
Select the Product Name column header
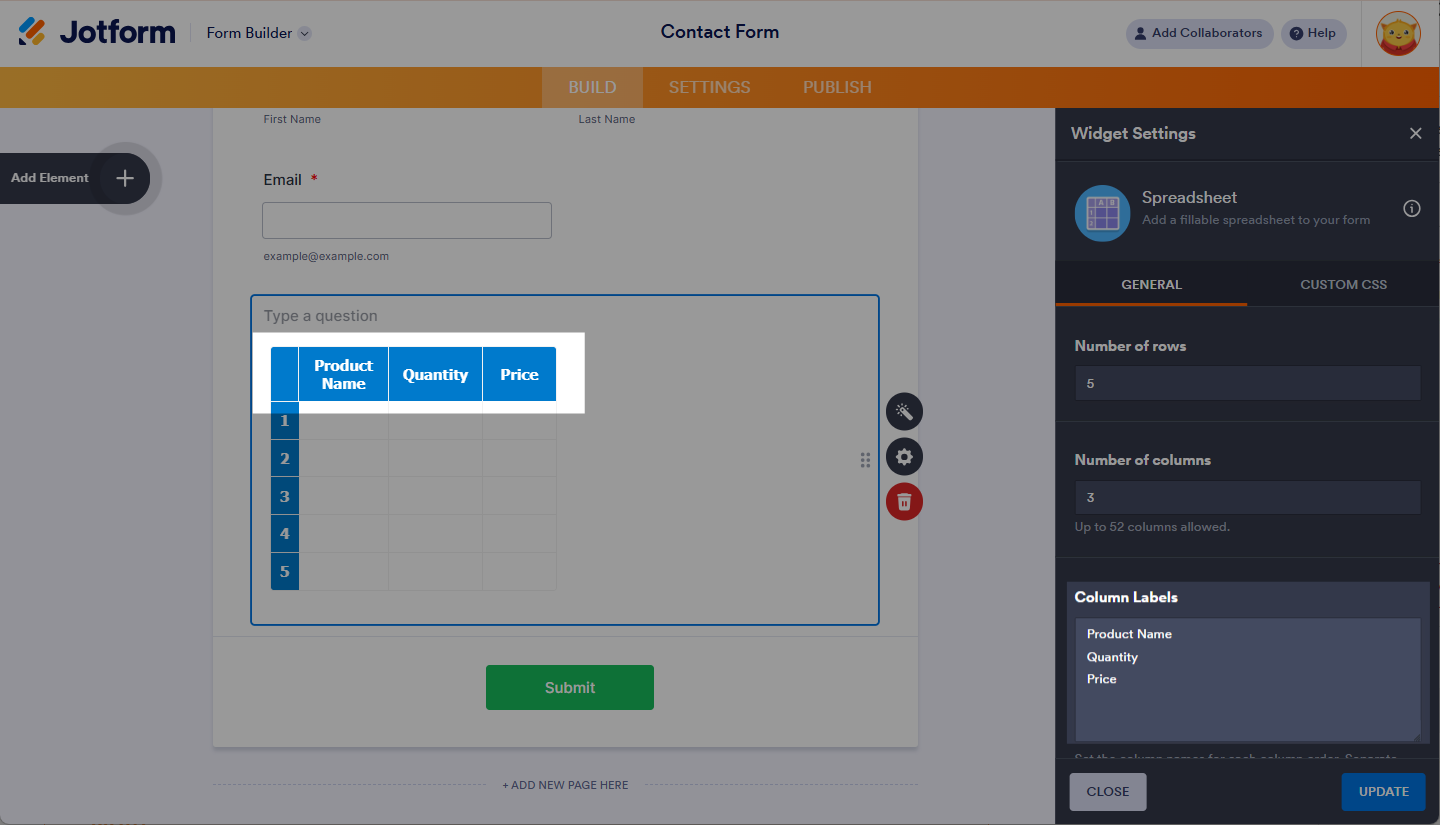(343, 374)
